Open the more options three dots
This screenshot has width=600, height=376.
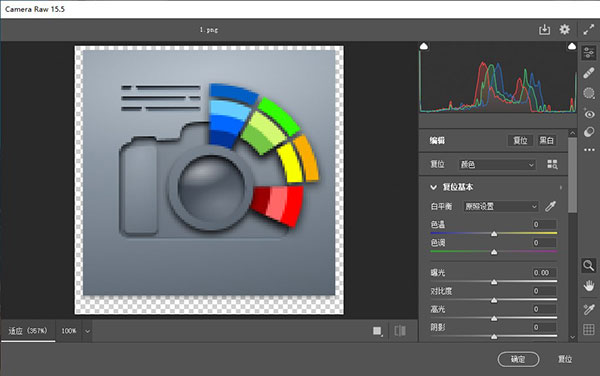click(x=589, y=150)
